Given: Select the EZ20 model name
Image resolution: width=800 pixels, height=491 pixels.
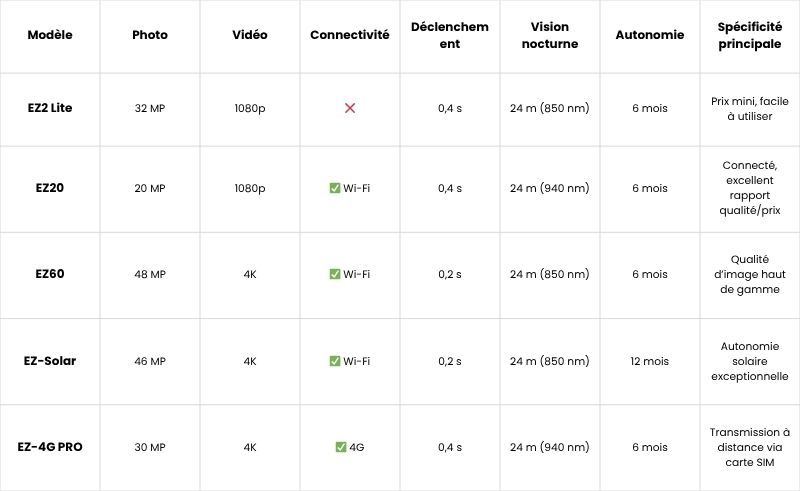Looking at the screenshot, I should [50, 188].
